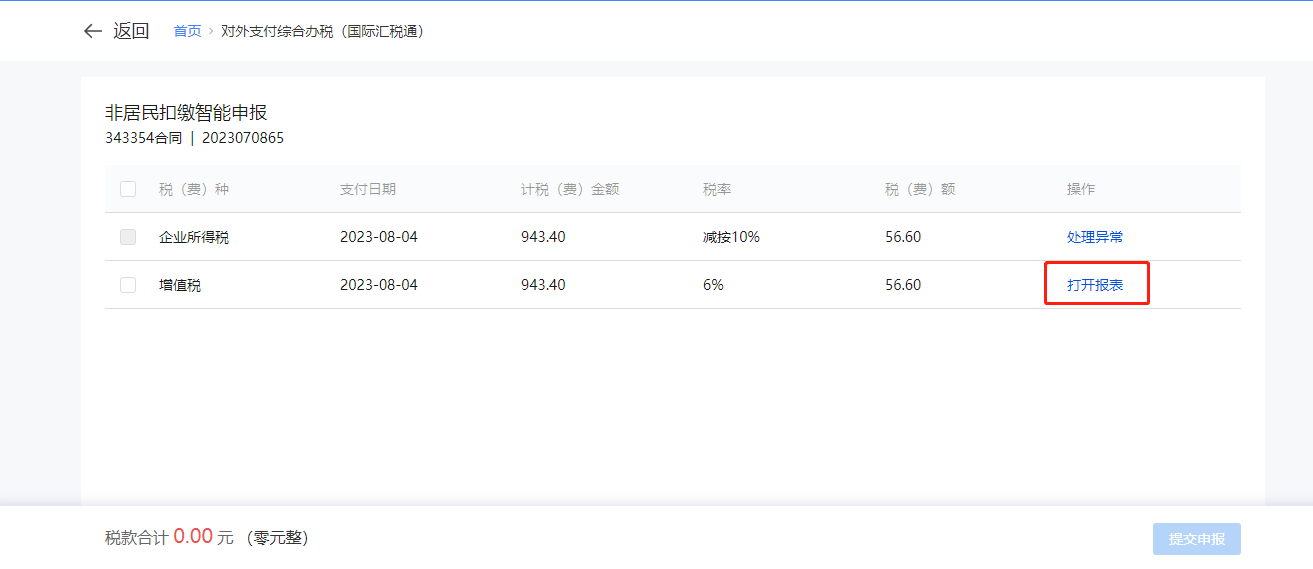This screenshot has width=1313, height=569.
Task: Click the 计税（费）金额 column header
Action: click(x=570, y=189)
